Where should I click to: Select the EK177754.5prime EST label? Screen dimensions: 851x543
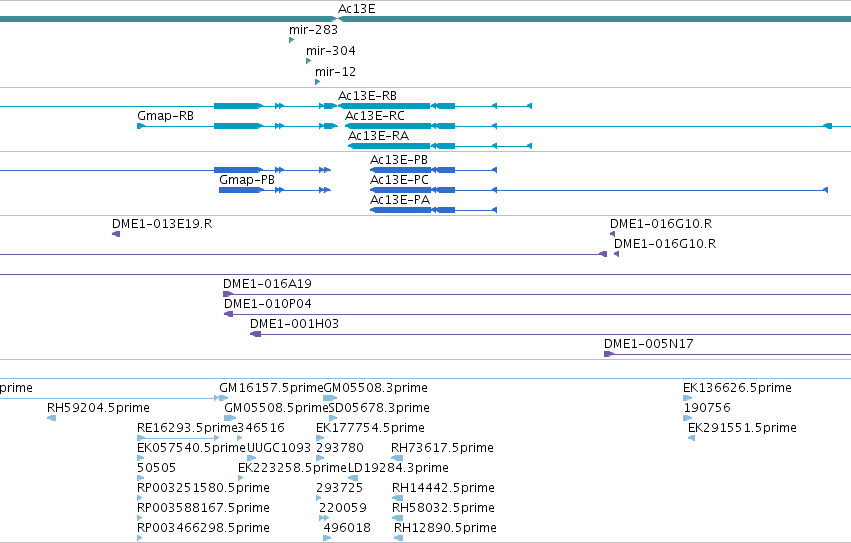pyautogui.click(x=370, y=428)
